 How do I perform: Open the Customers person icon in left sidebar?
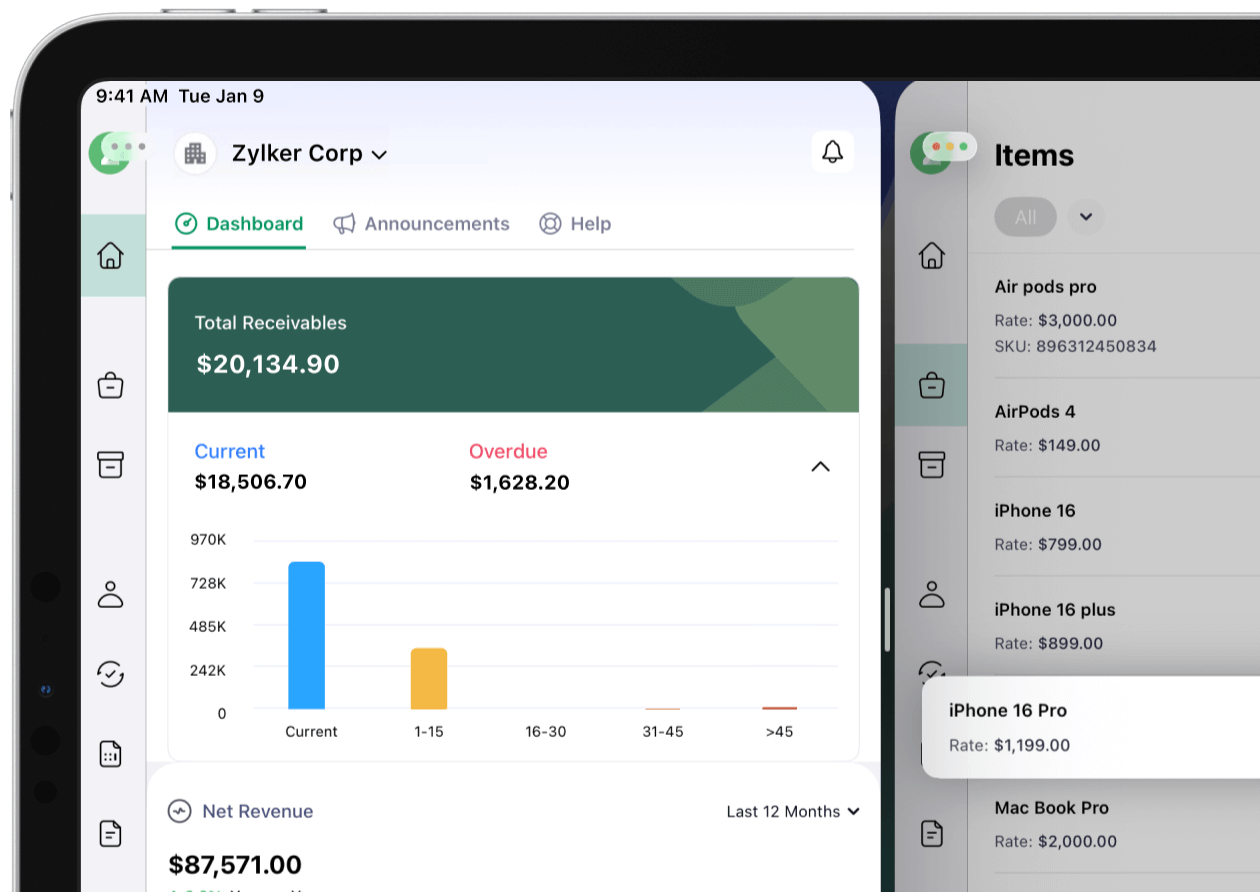point(110,594)
